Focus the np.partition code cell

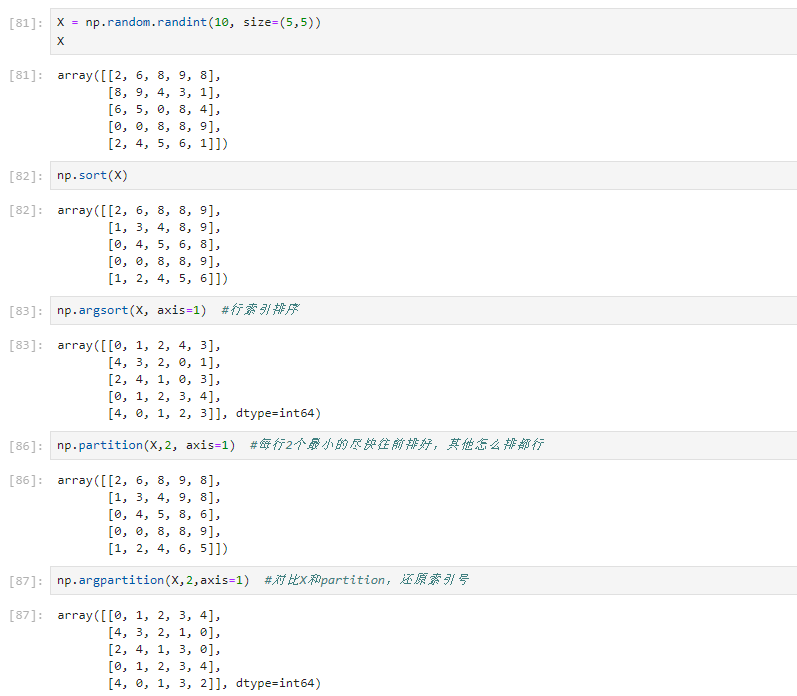(x=423, y=445)
